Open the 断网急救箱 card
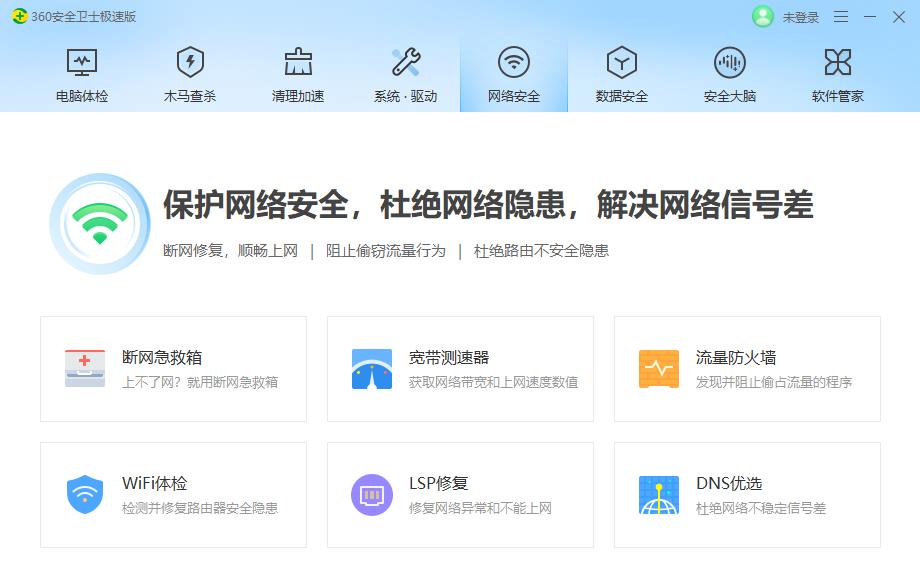This screenshot has width=920, height=580. 172,367
